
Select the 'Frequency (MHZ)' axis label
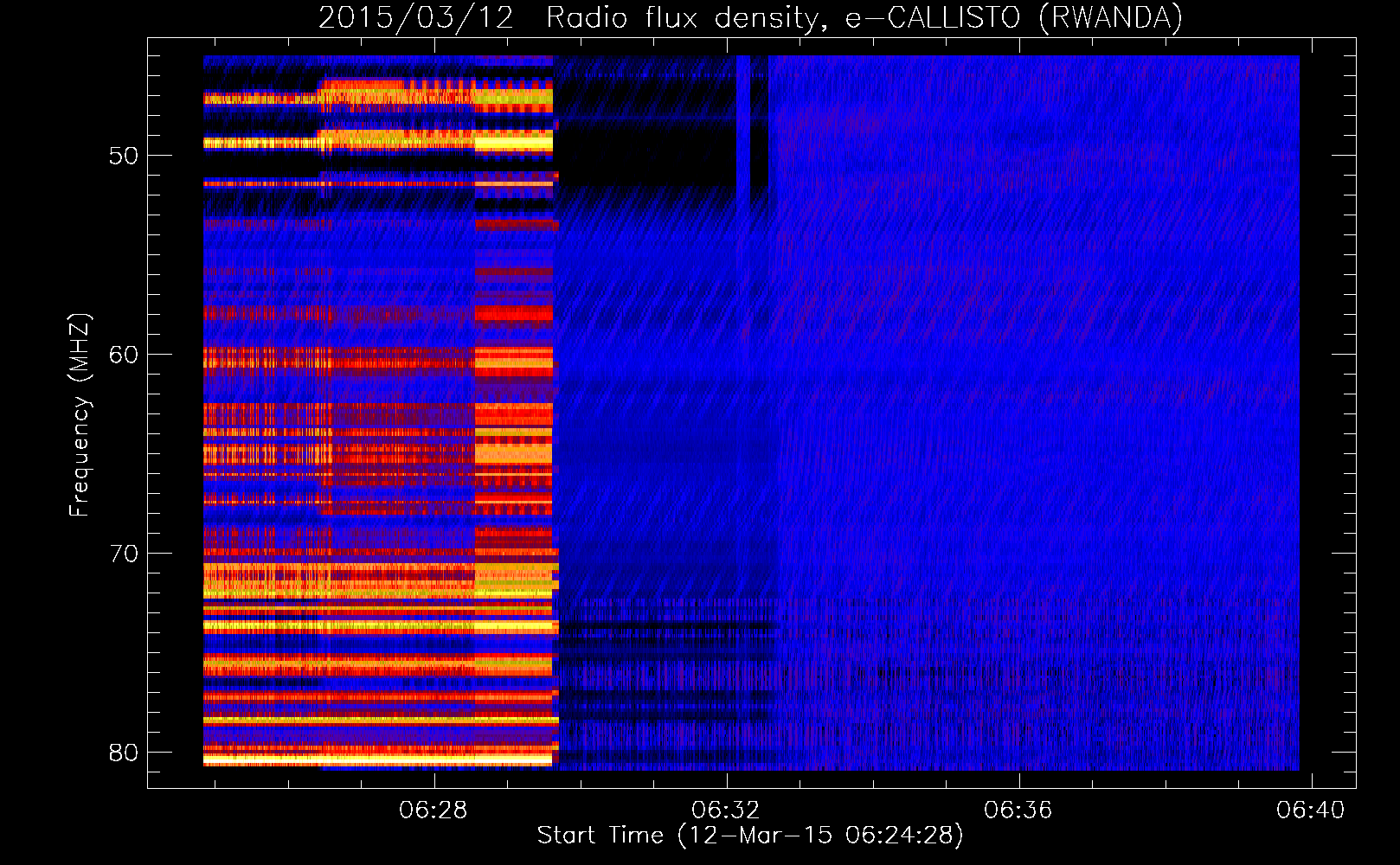click(80, 414)
